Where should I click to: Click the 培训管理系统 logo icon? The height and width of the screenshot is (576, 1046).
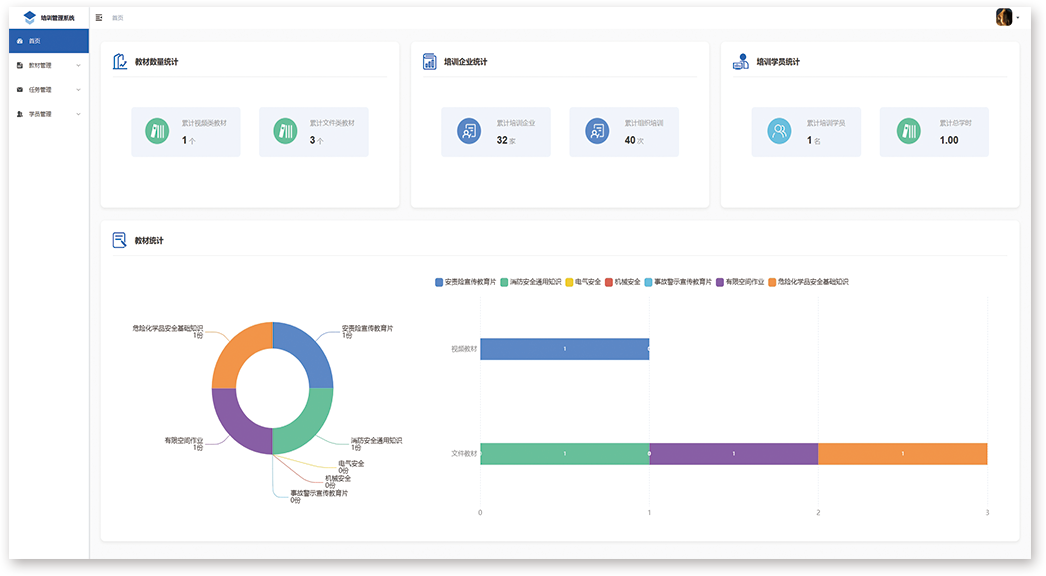[29, 18]
